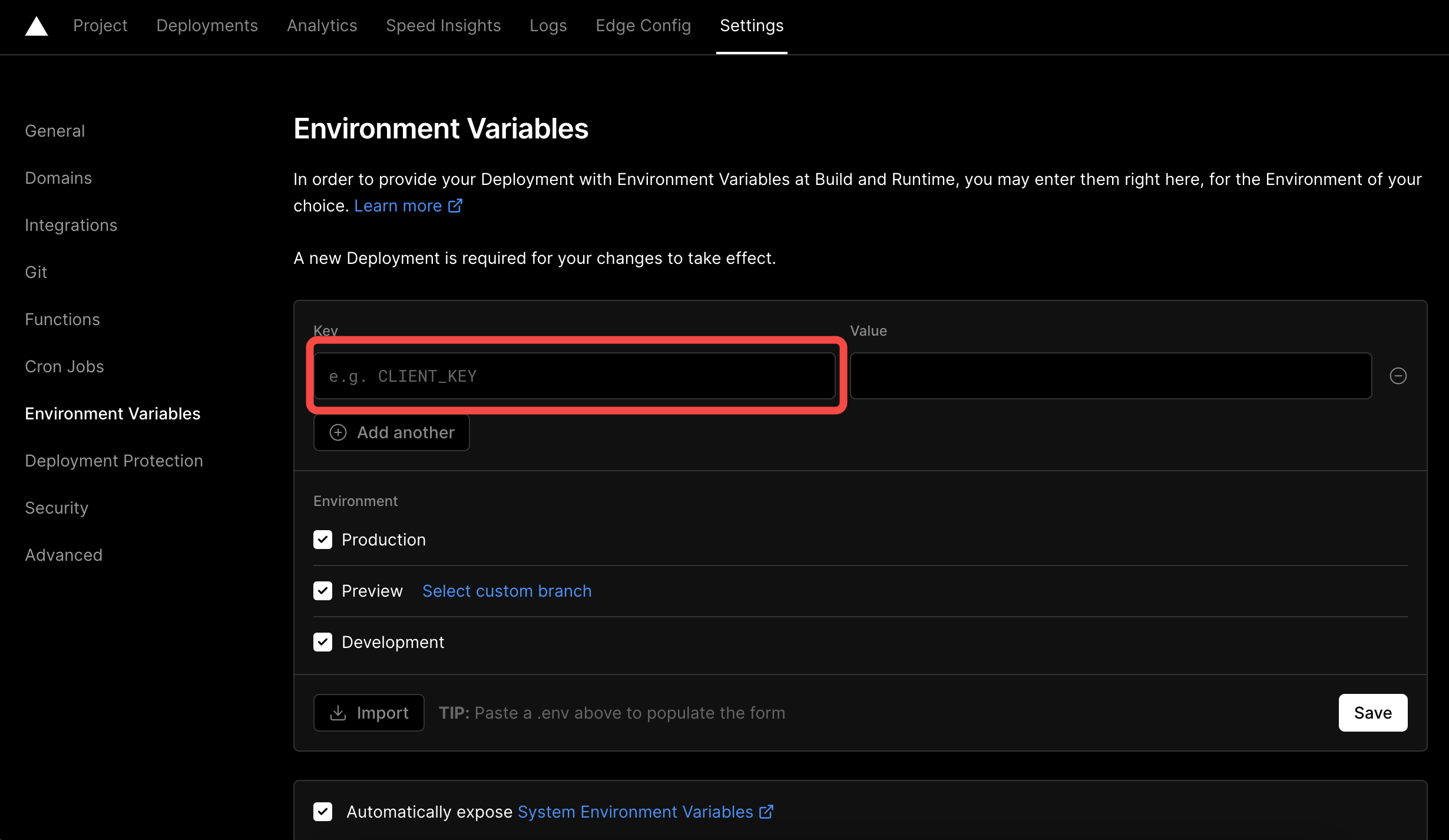Viewport: 1449px width, 840px height.
Task: Open Select custom branch option
Action: [x=507, y=591]
